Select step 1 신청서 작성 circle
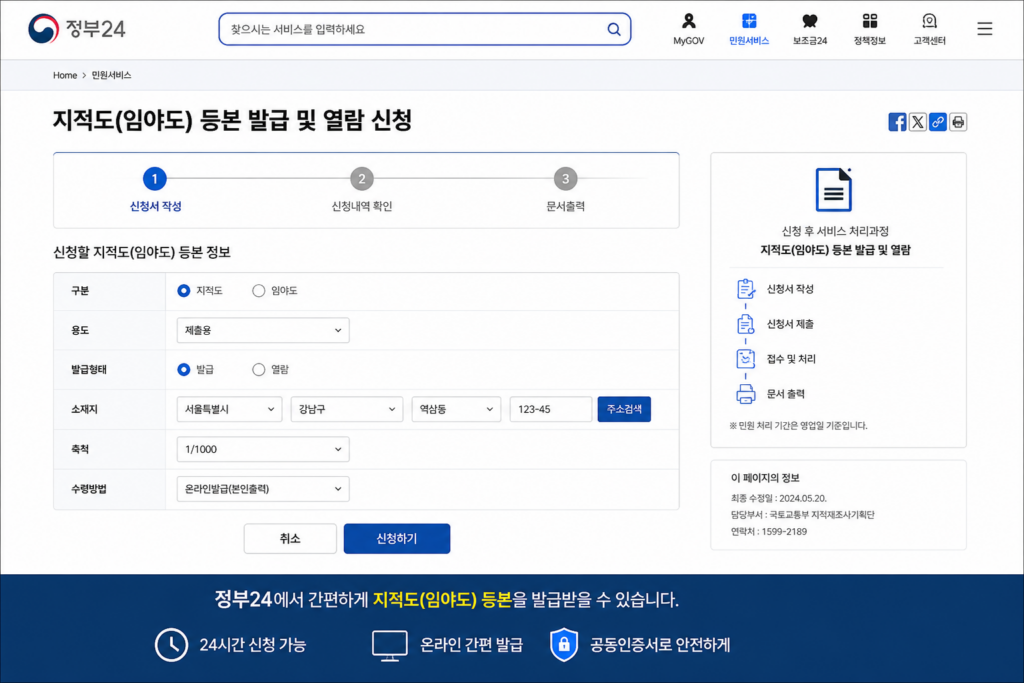 pyautogui.click(x=155, y=178)
